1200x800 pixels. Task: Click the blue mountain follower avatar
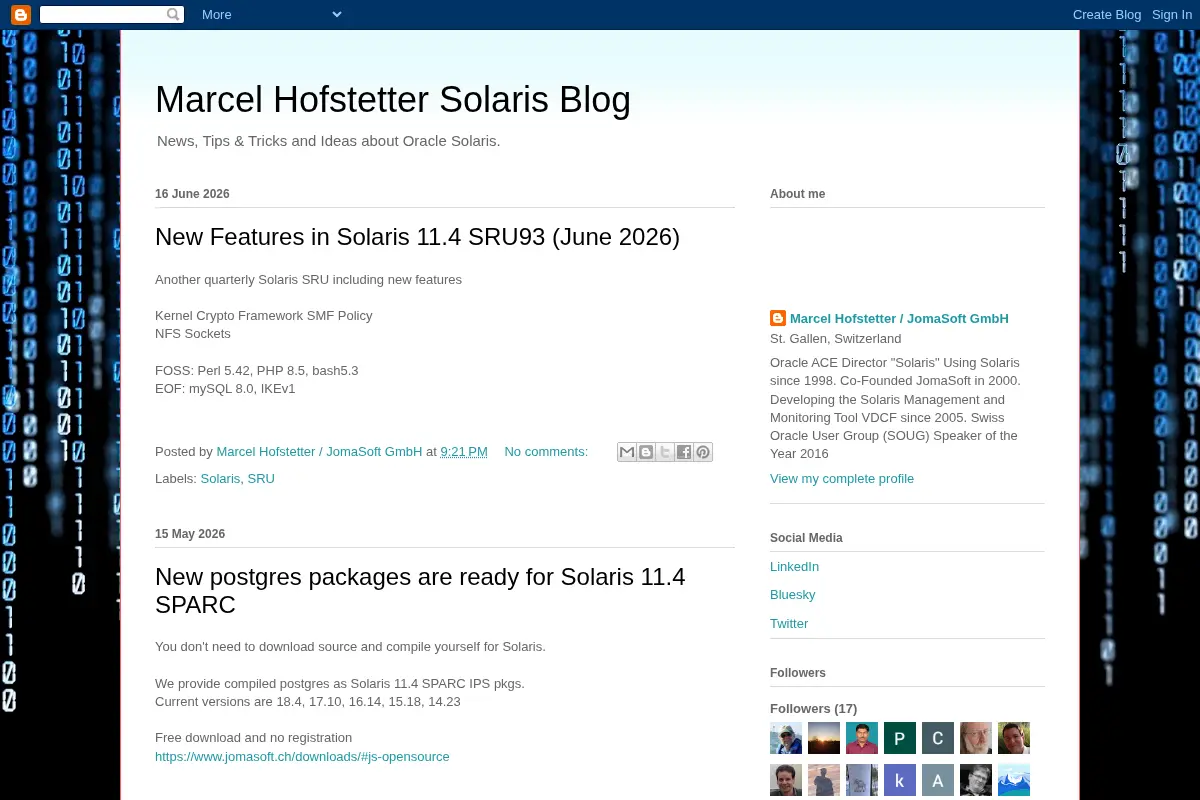pos(1014,780)
